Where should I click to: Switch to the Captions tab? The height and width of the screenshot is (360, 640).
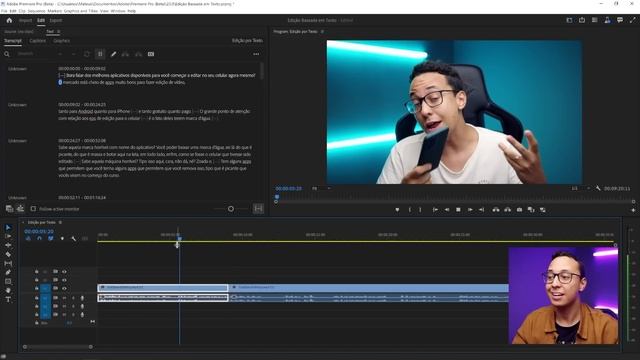pyautogui.click(x=38, y=41)
